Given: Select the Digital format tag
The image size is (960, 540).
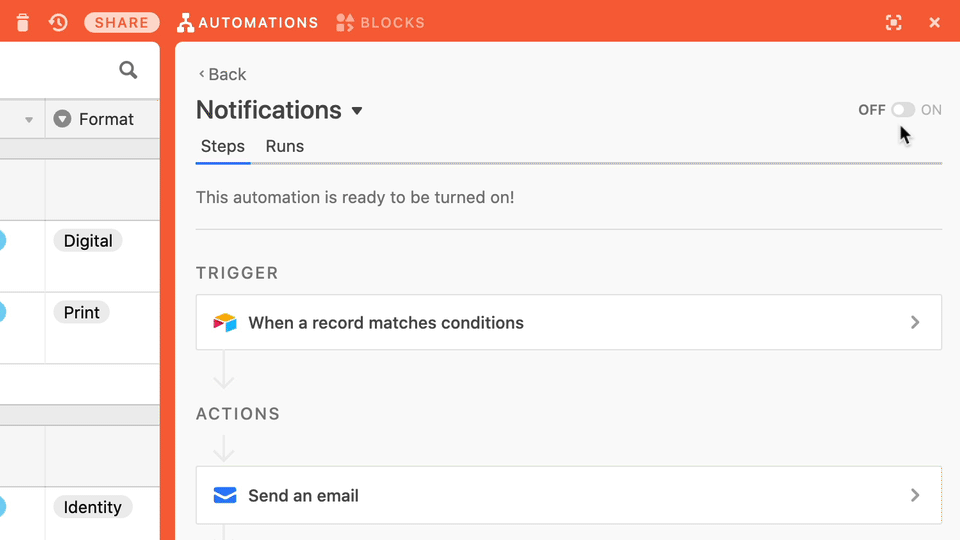Looking at the screenshot, I should [x=88, y=241].
